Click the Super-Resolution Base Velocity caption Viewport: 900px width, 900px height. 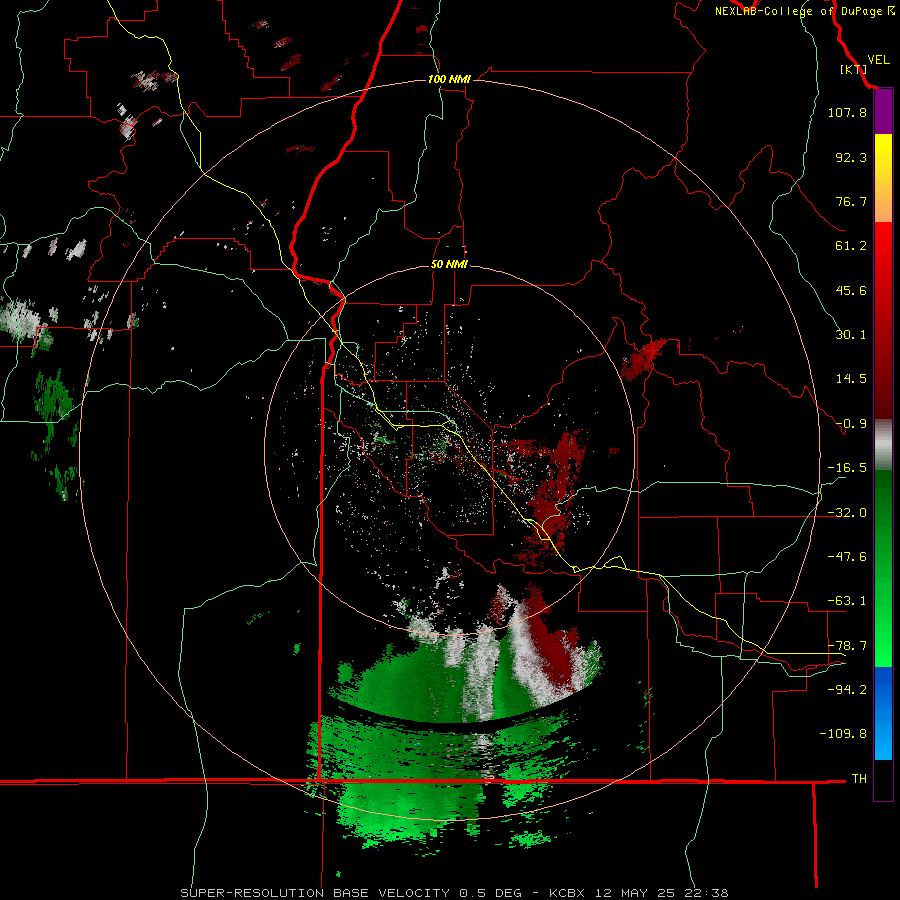(455, 893)
